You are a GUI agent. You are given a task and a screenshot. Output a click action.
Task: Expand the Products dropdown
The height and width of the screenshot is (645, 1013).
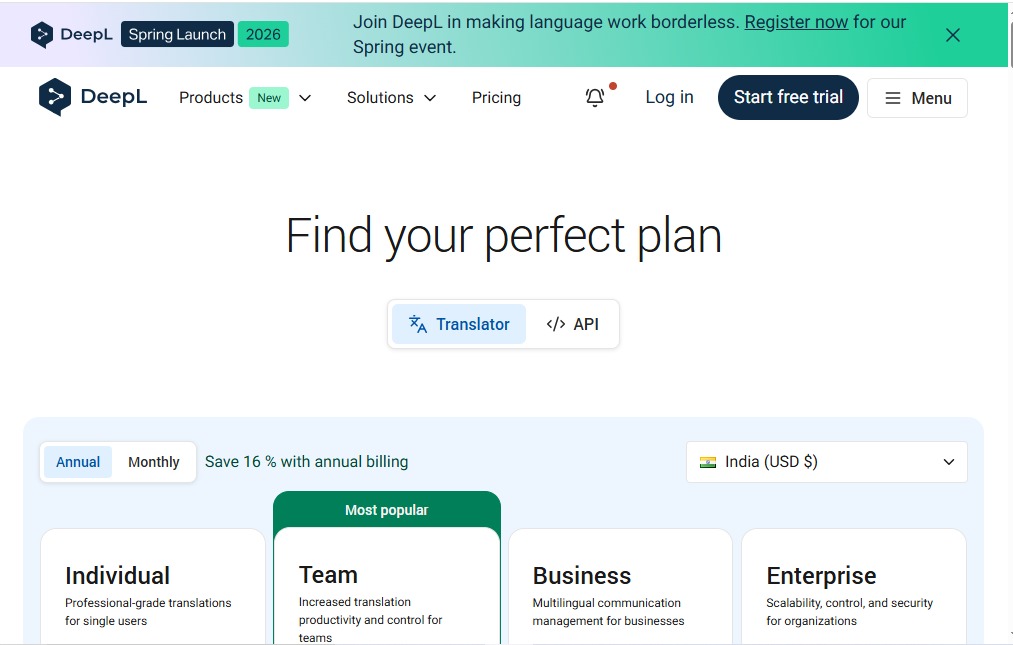[245, 97]
